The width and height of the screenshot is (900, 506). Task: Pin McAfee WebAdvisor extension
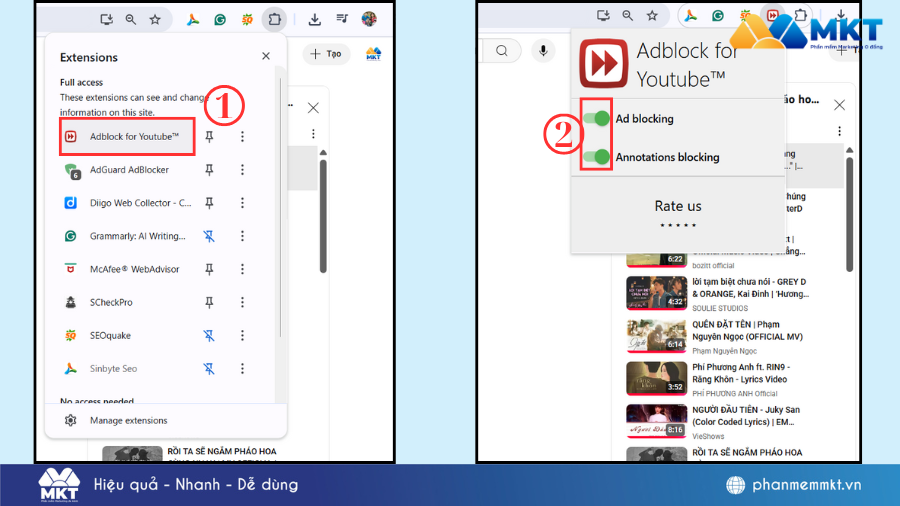210,269
